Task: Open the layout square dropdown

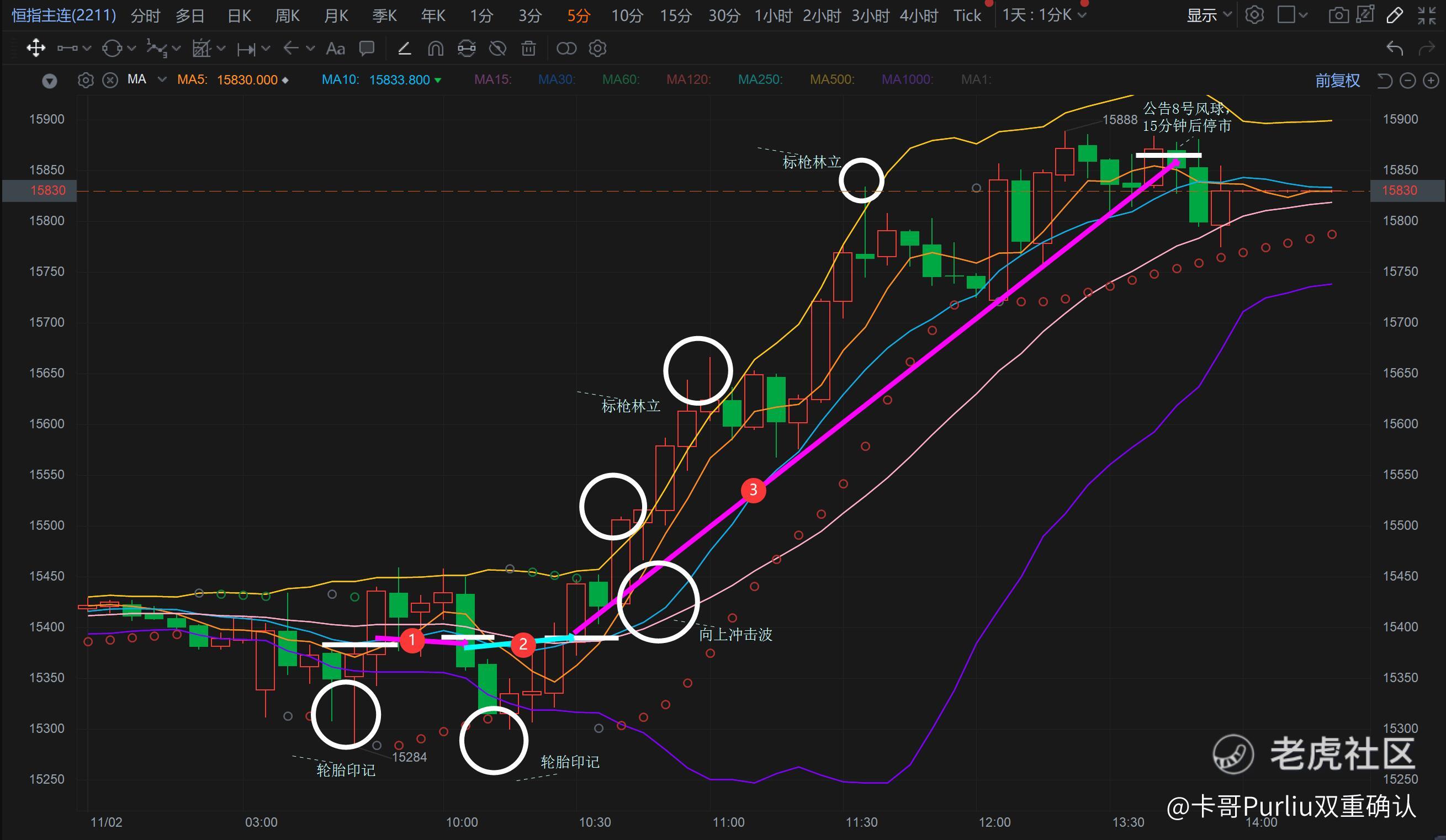Action: coord(1292,14)
